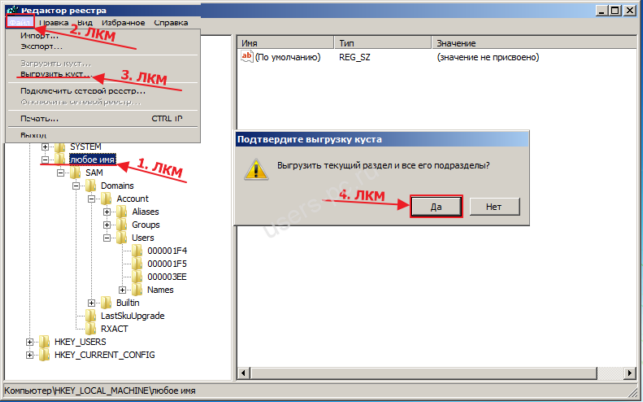Expand the HKEY_CURRENT_CONFIG branch
The image size is (643, 402).
point(30,355)
